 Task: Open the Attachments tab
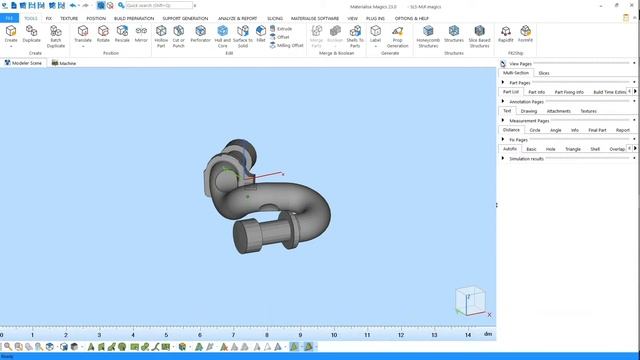[x=558, y=111]
